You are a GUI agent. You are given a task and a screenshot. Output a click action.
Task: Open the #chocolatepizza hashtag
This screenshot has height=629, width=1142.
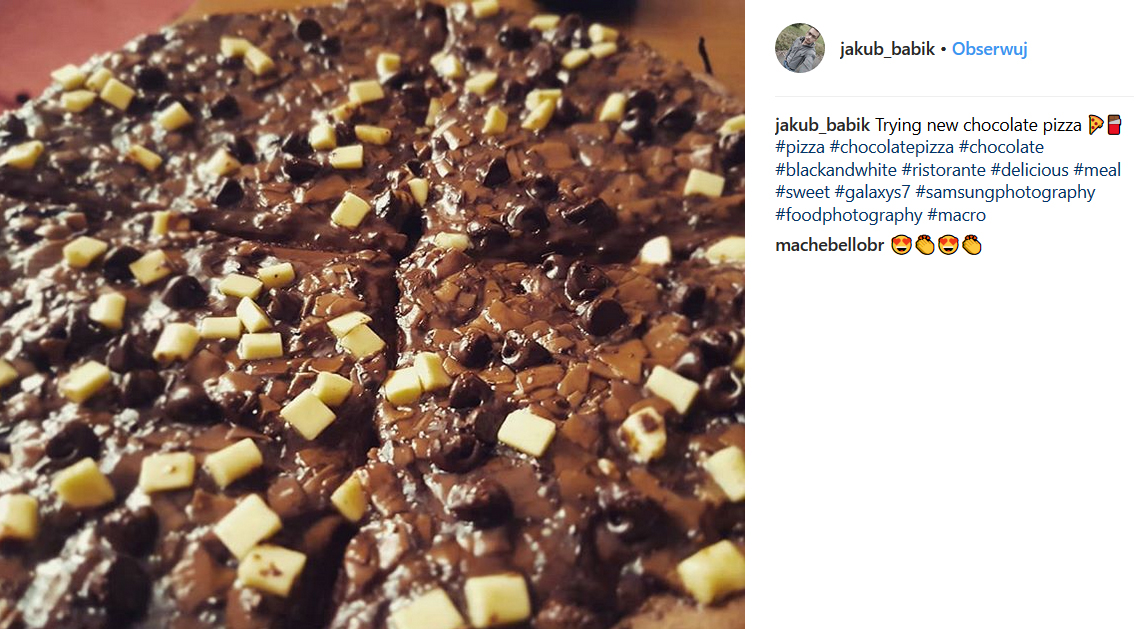tap(891, 147)
